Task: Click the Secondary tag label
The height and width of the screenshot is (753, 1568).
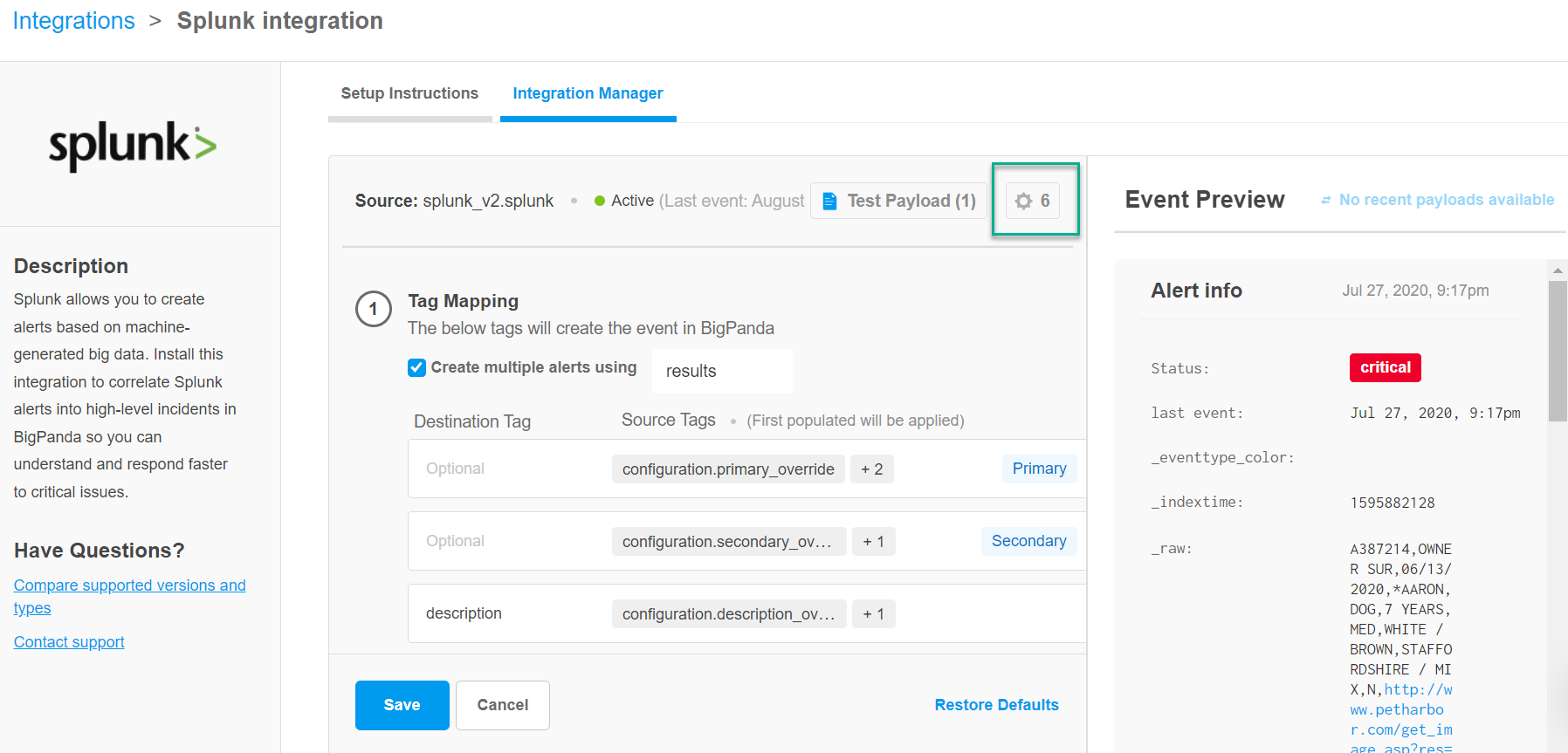Action: [1028, 541]
